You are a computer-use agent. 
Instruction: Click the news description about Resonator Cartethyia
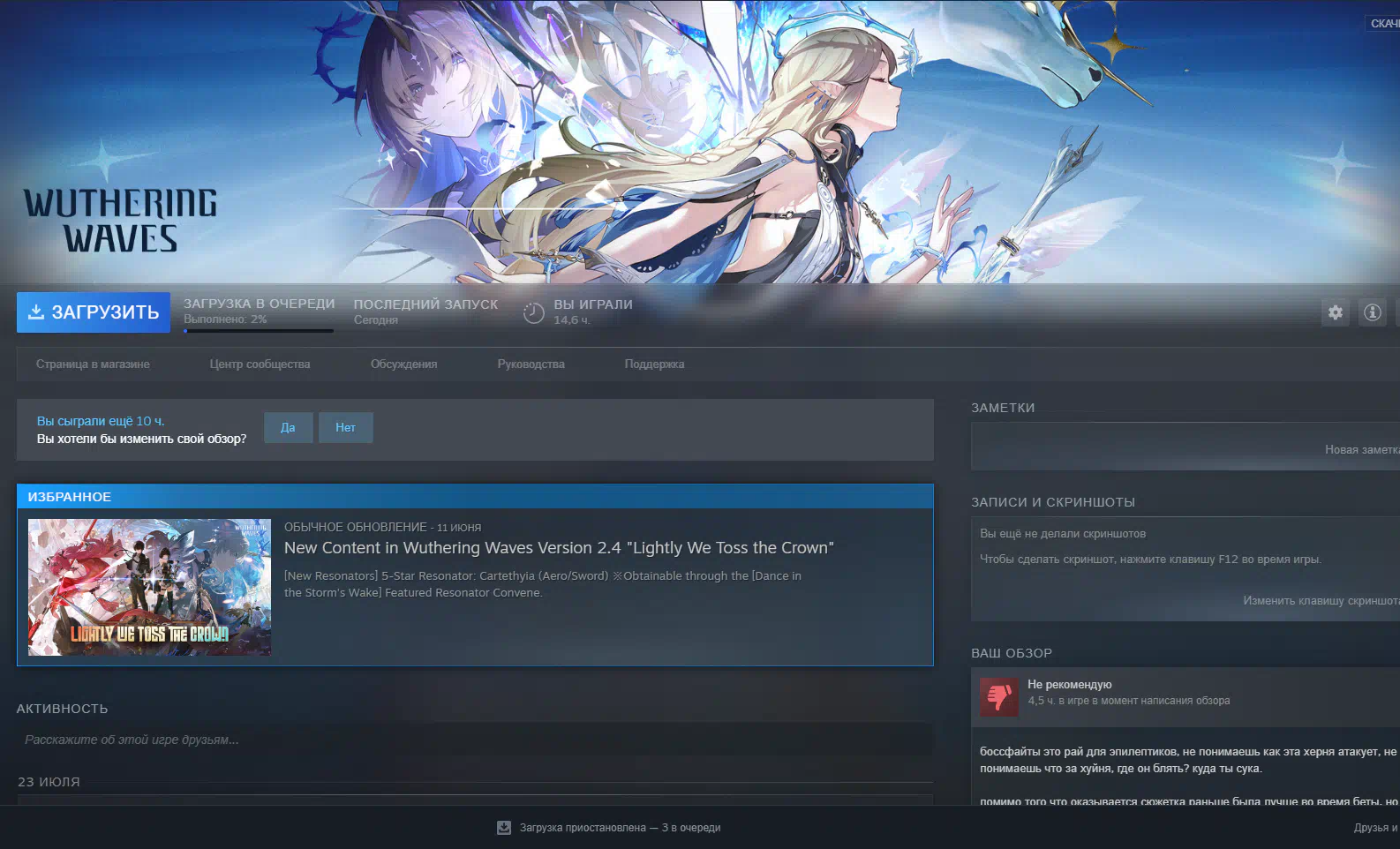click(x=543, y=584)
